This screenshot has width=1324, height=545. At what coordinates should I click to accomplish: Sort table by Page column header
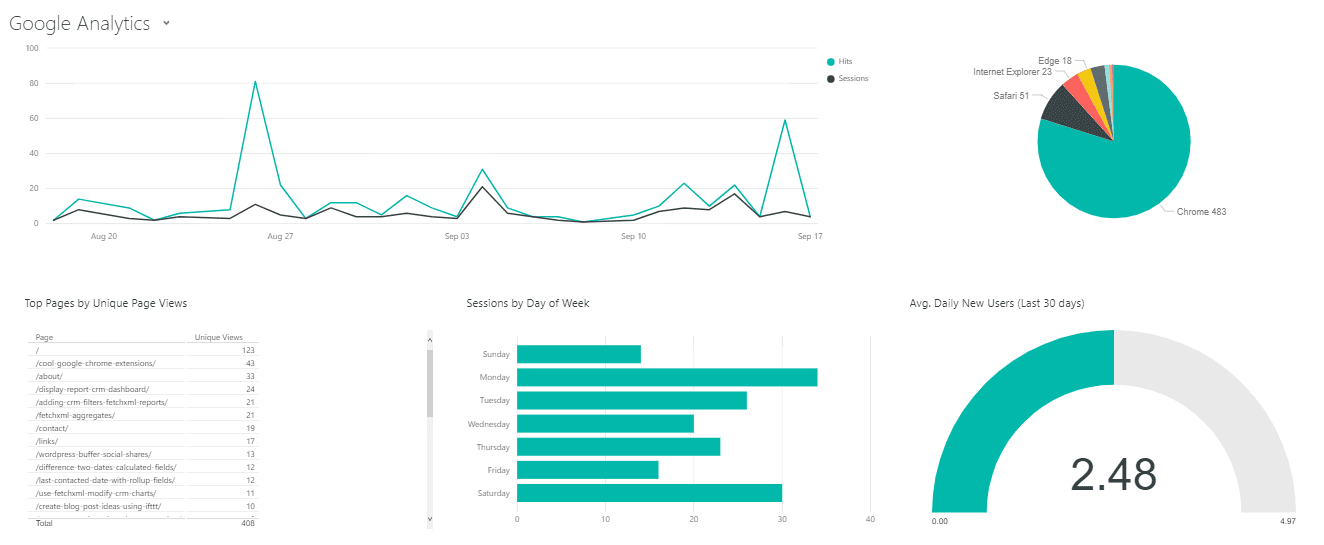pyautogui.click(x=44, y=338)
